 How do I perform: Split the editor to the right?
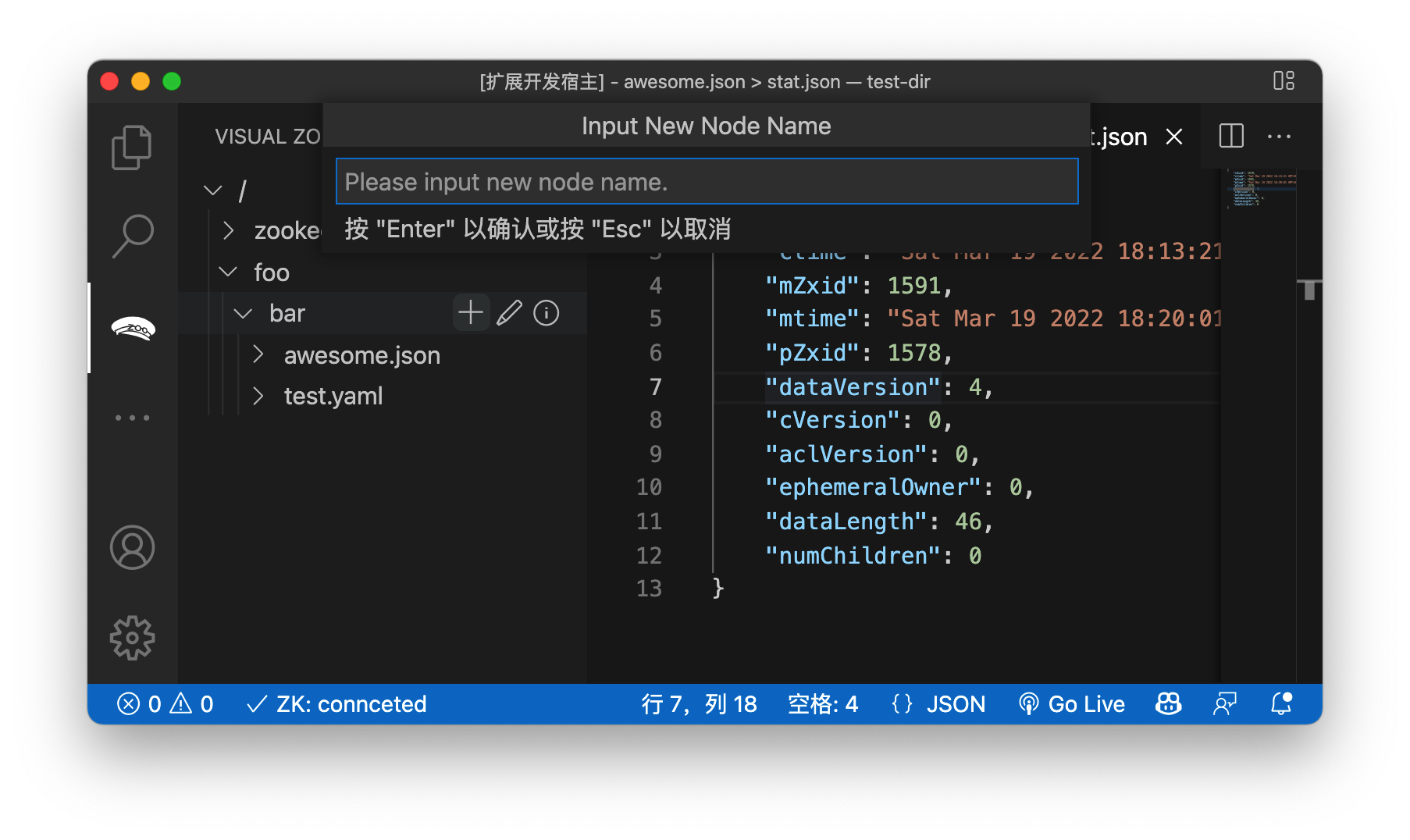click(x=1231, y=137)
